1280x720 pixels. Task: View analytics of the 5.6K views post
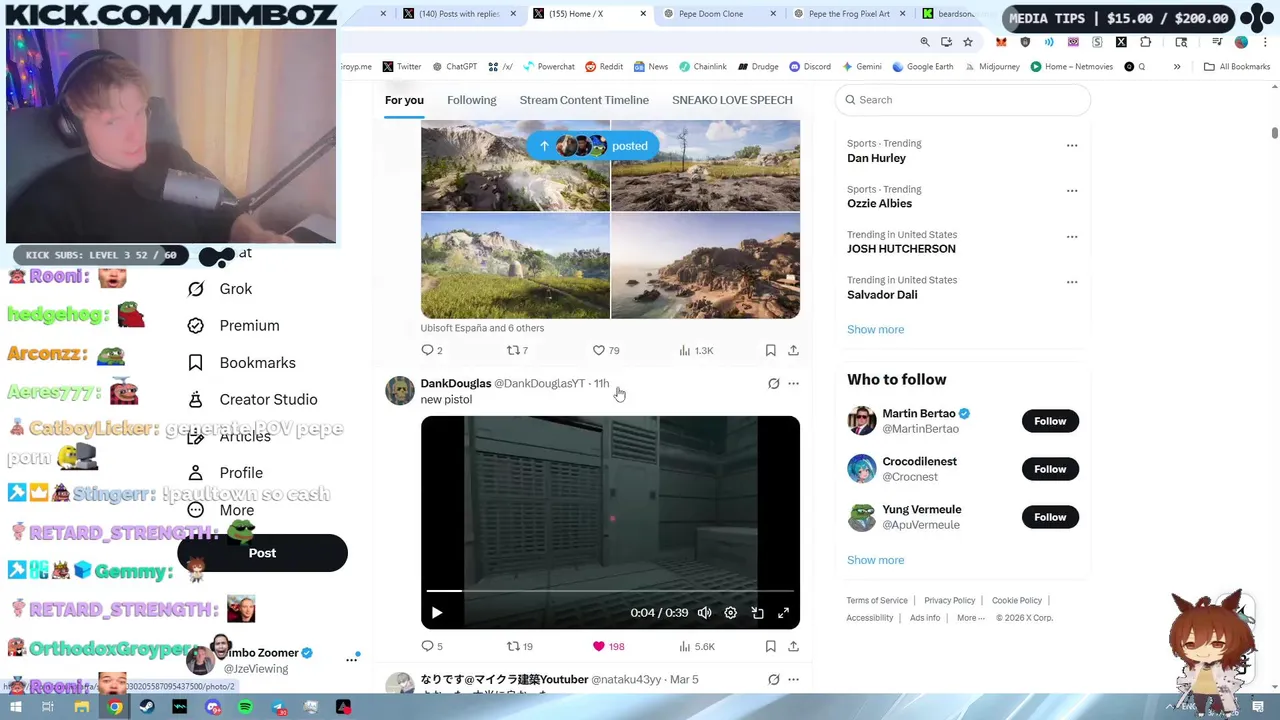(696, 647)
